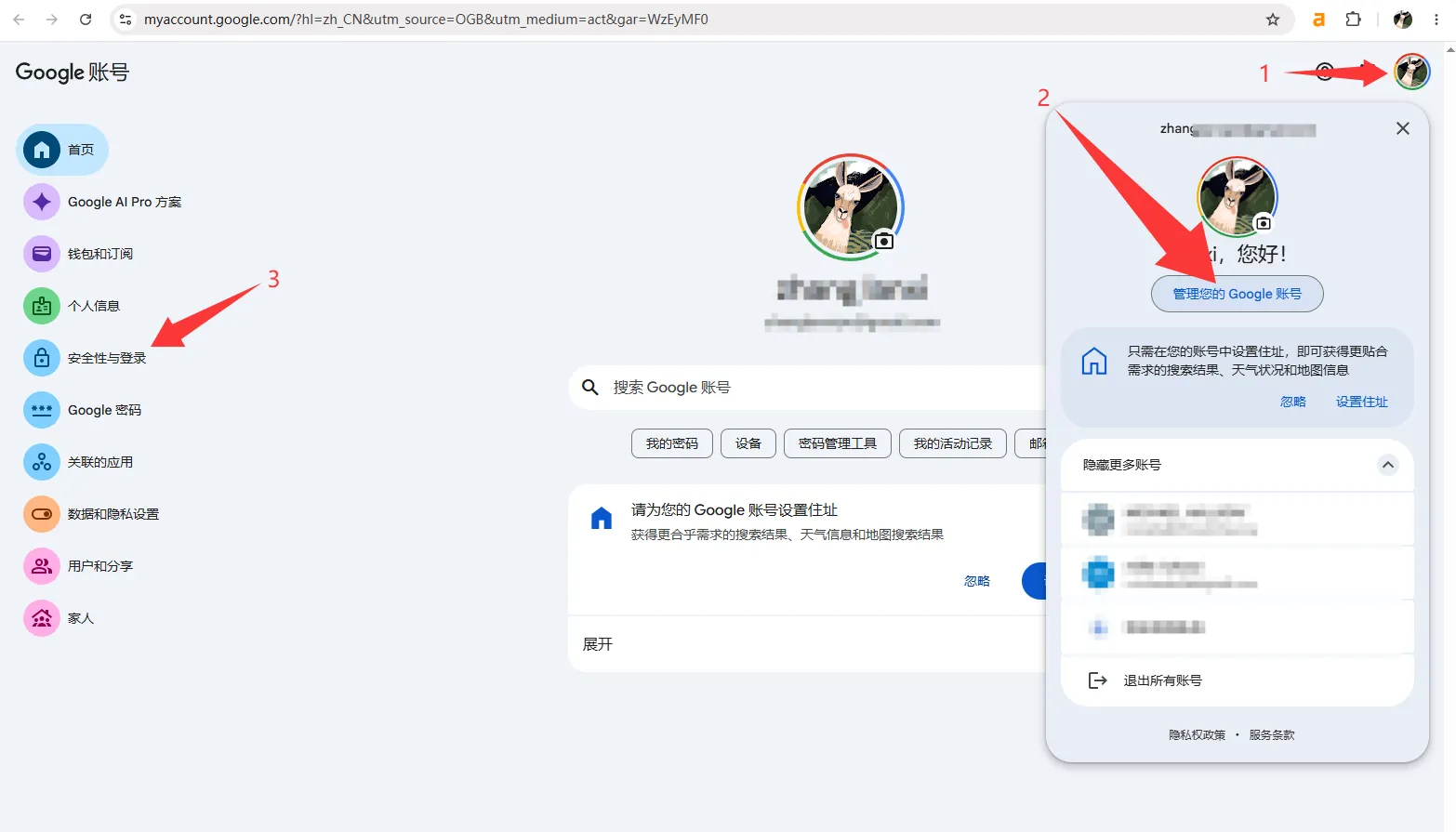Screen dimensions: 1456x832
Task: Bookmark this page with the star icon
Action: tap(1273, 20)
